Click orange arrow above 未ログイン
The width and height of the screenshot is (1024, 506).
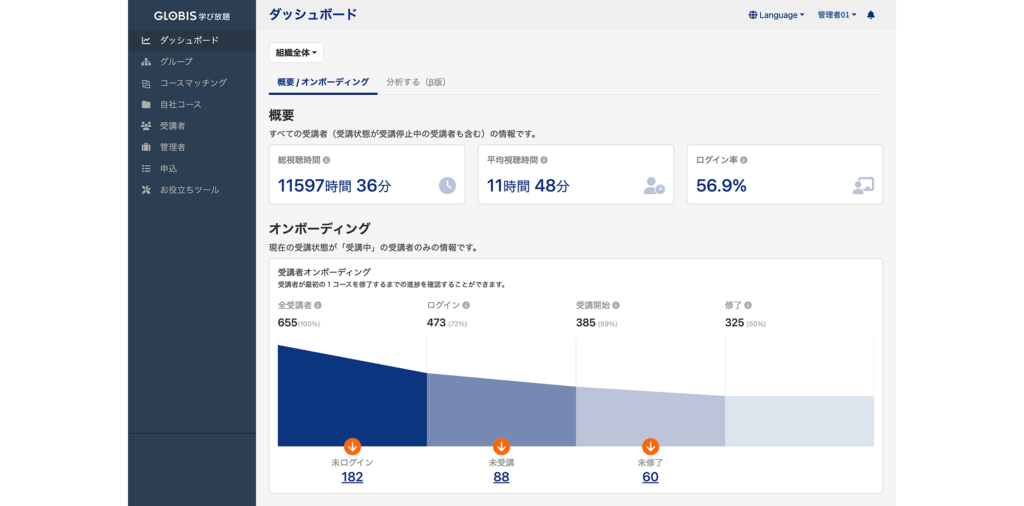tap(352, 446)
